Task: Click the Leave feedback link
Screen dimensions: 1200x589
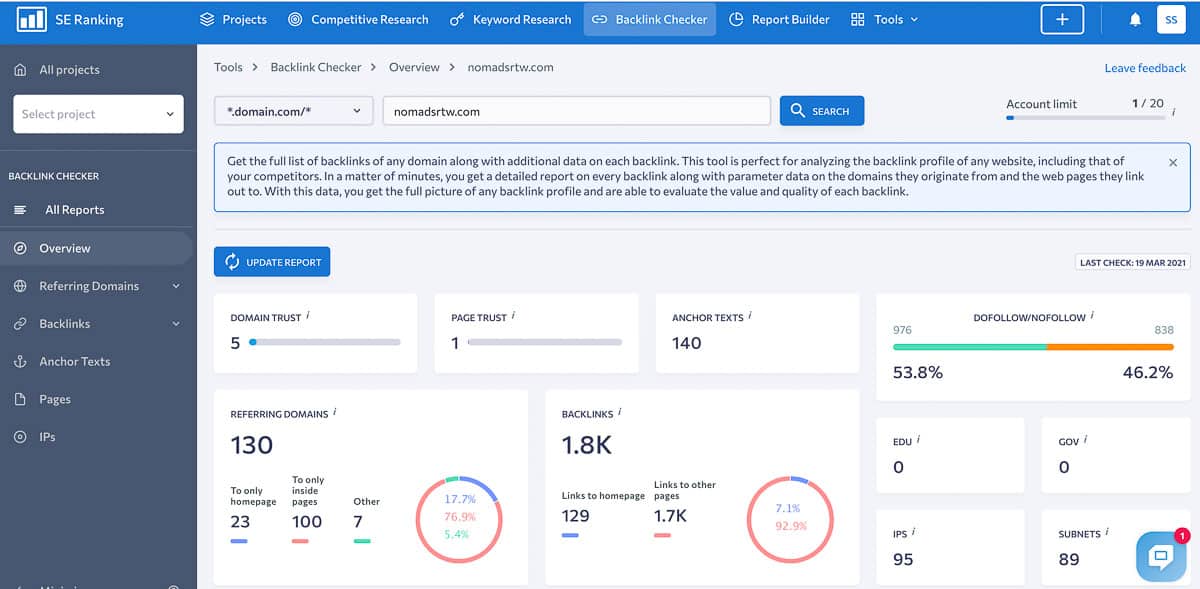Action: tap(1144, 68)
